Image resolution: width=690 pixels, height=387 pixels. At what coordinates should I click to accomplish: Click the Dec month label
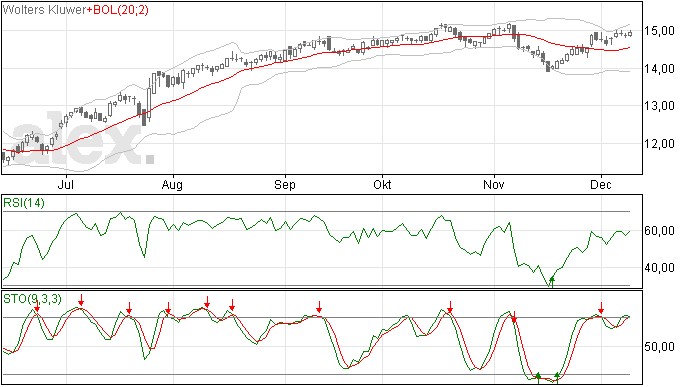[x=601, y=184]
